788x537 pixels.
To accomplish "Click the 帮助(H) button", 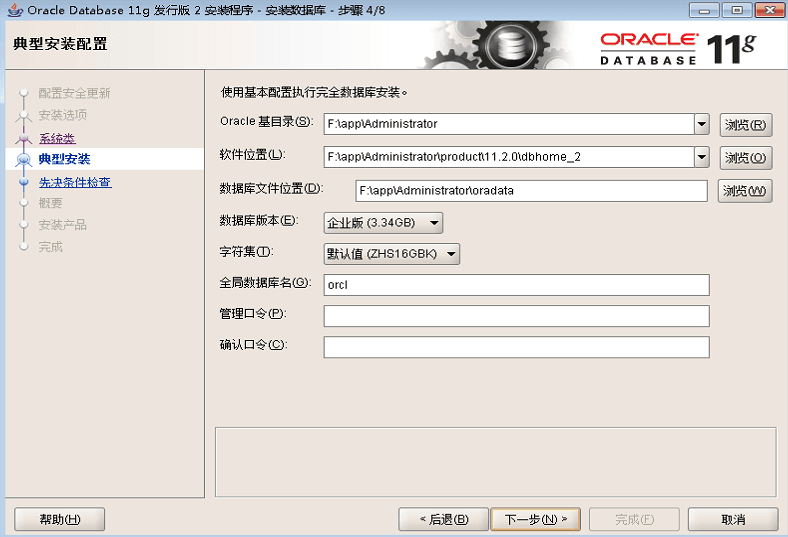I will 59,519.
